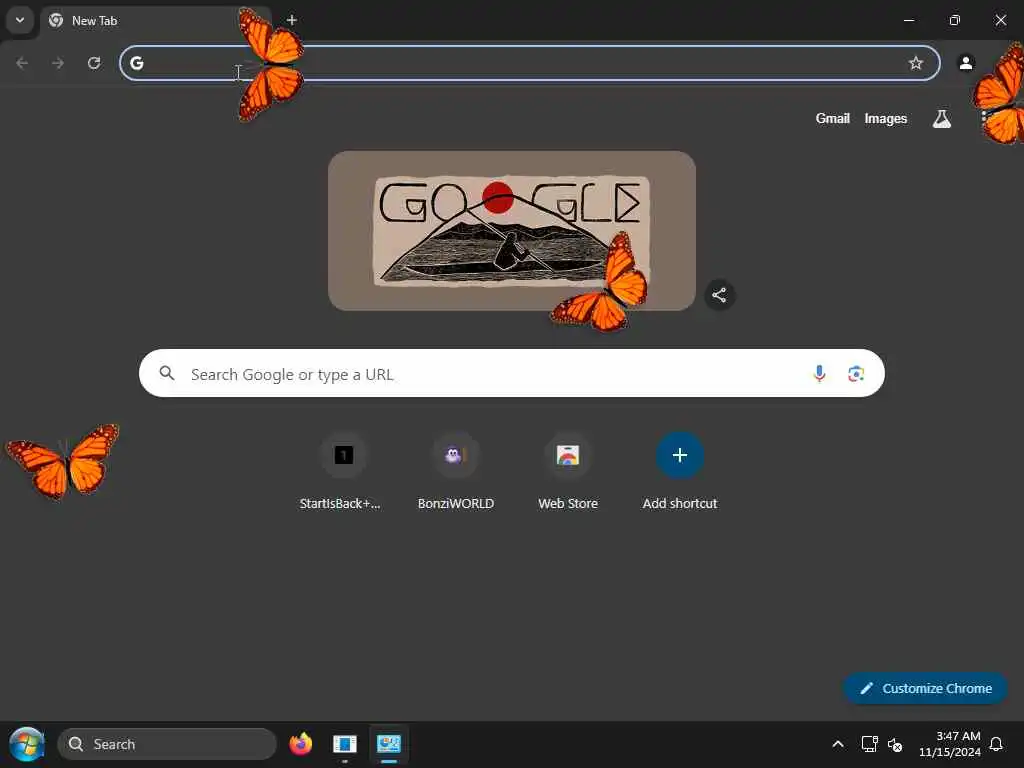Open the Web Store shortcut

[x=568, y=472]
